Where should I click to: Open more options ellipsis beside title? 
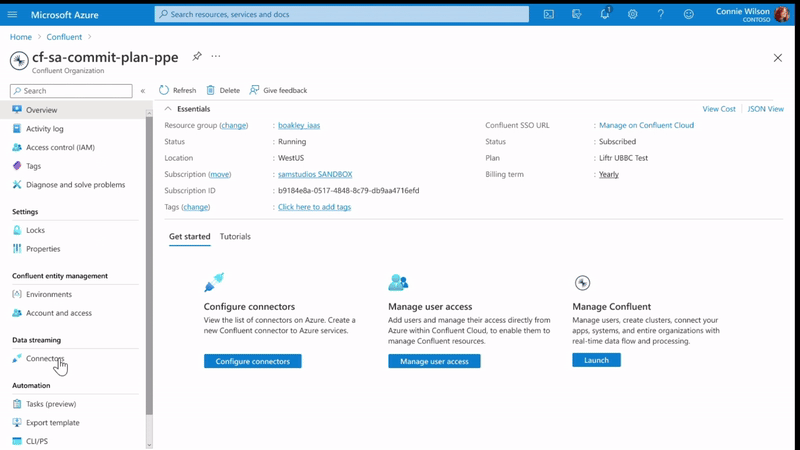pos(216,56)
